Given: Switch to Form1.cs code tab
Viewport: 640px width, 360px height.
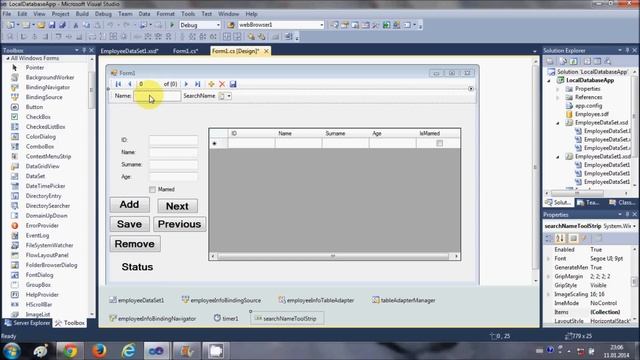Looking at the screenshot, I should point(185,51).
